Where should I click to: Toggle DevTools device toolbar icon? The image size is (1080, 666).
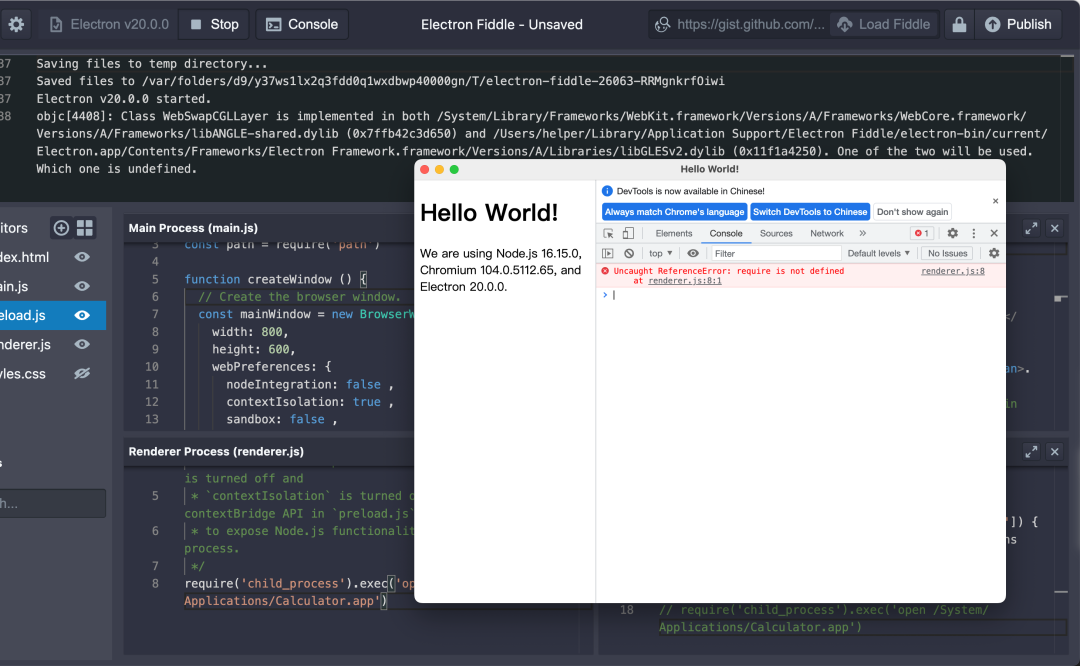[x=628, y=233]
